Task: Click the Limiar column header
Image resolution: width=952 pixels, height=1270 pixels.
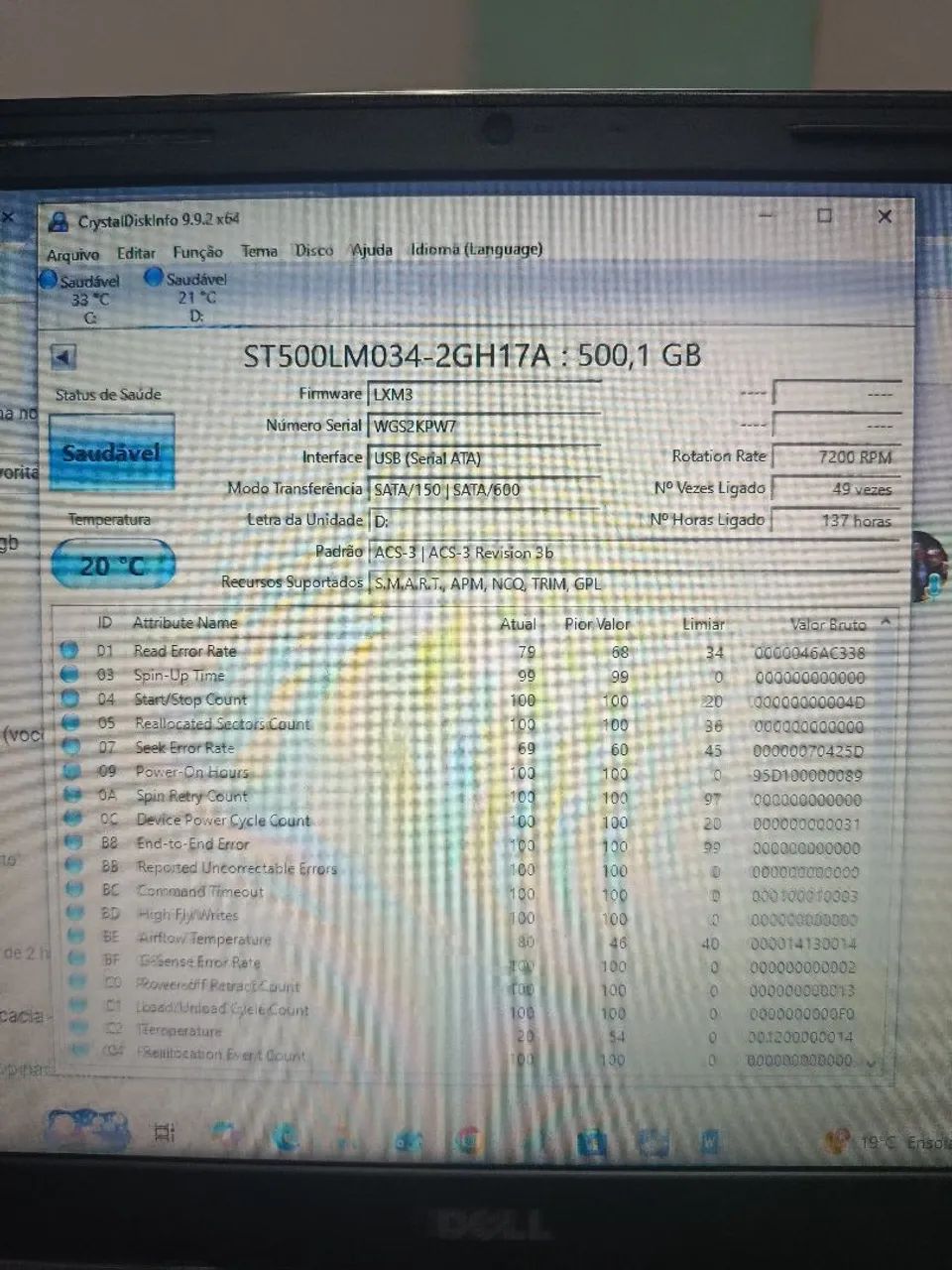Action: 703,624
